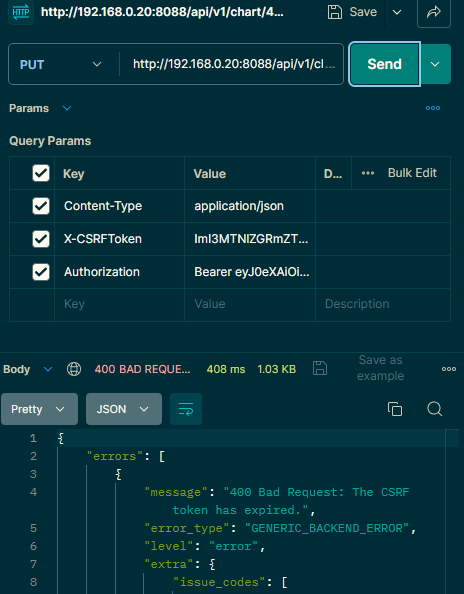The height and width of the screenshot is (594, 464).
Task: Open the JSON language dropdown
Action: pos(124,409)
